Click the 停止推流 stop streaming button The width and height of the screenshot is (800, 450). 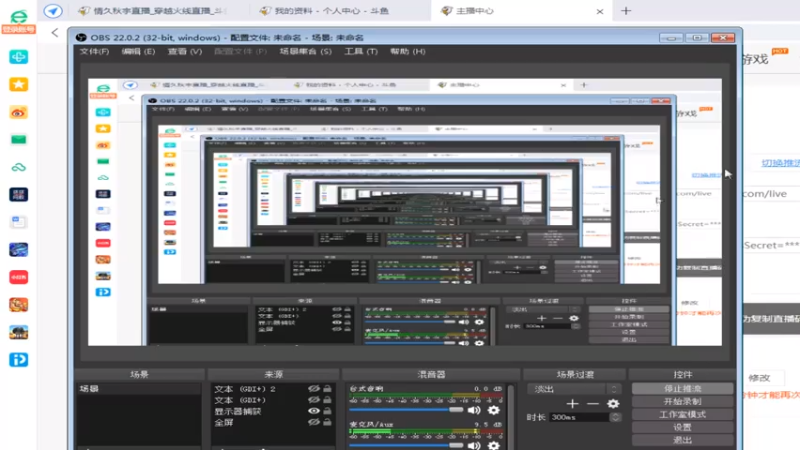pos(683,389)
